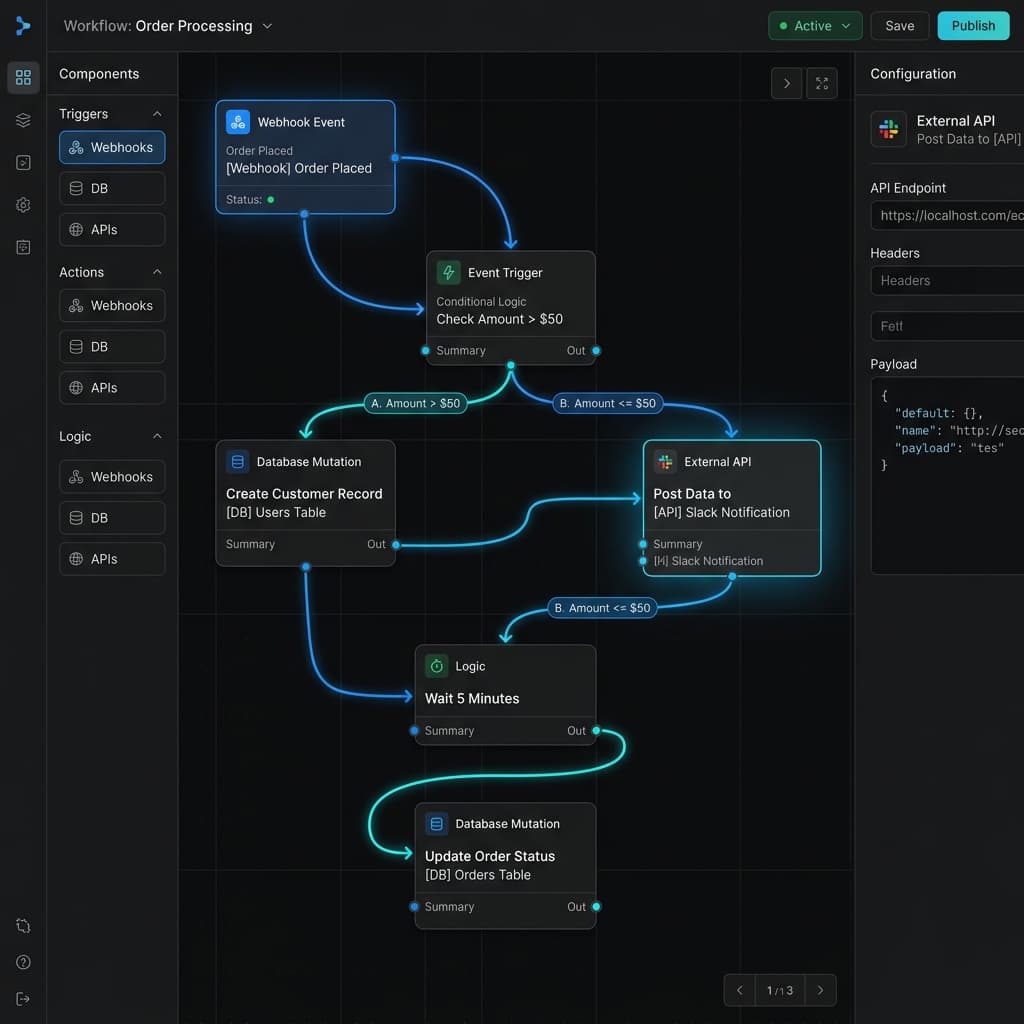Click the 'A. Amount > $50' branch label
The image size is (1024, 1024).
[415, 404]
